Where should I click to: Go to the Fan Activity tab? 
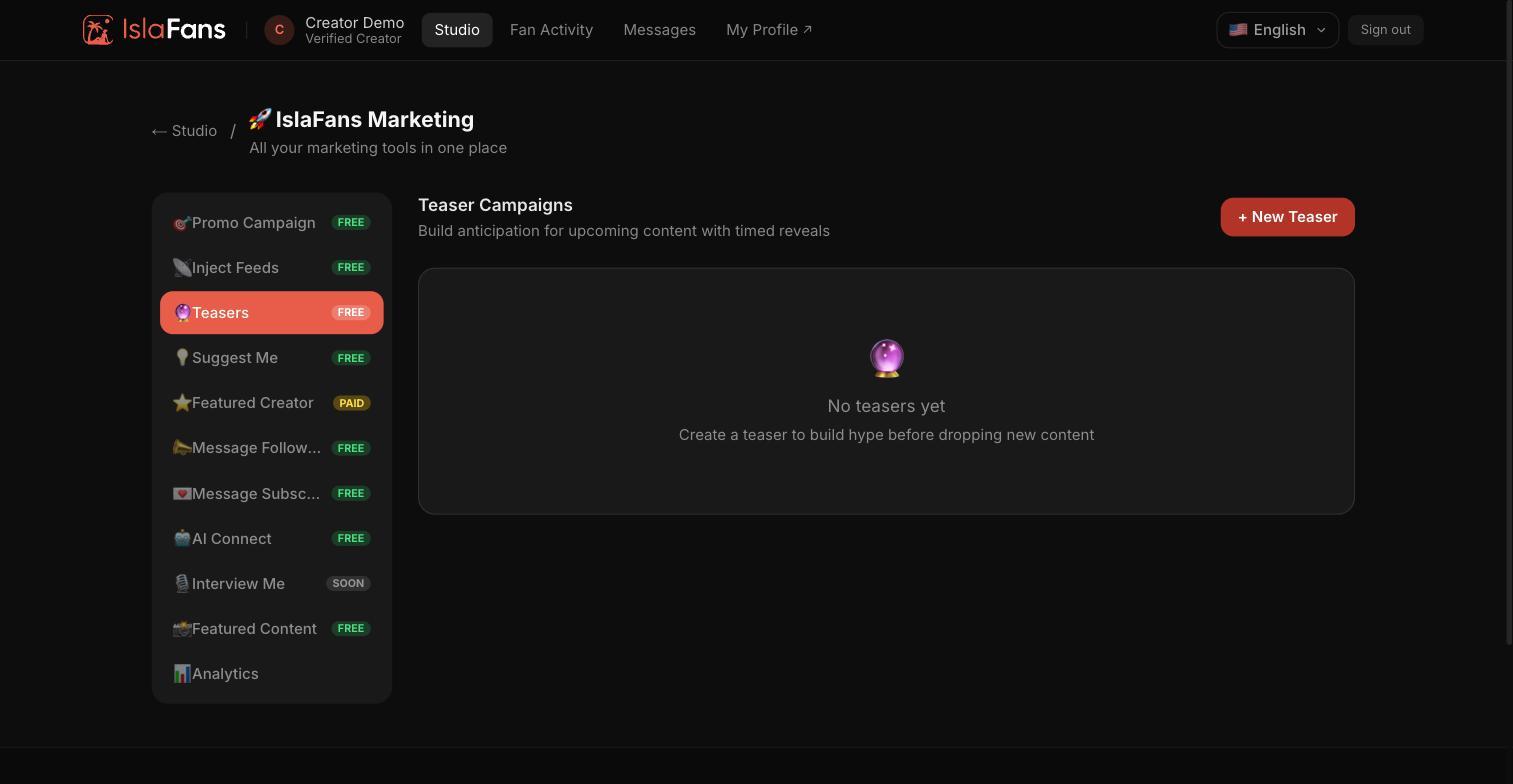[x=551, y=30]
